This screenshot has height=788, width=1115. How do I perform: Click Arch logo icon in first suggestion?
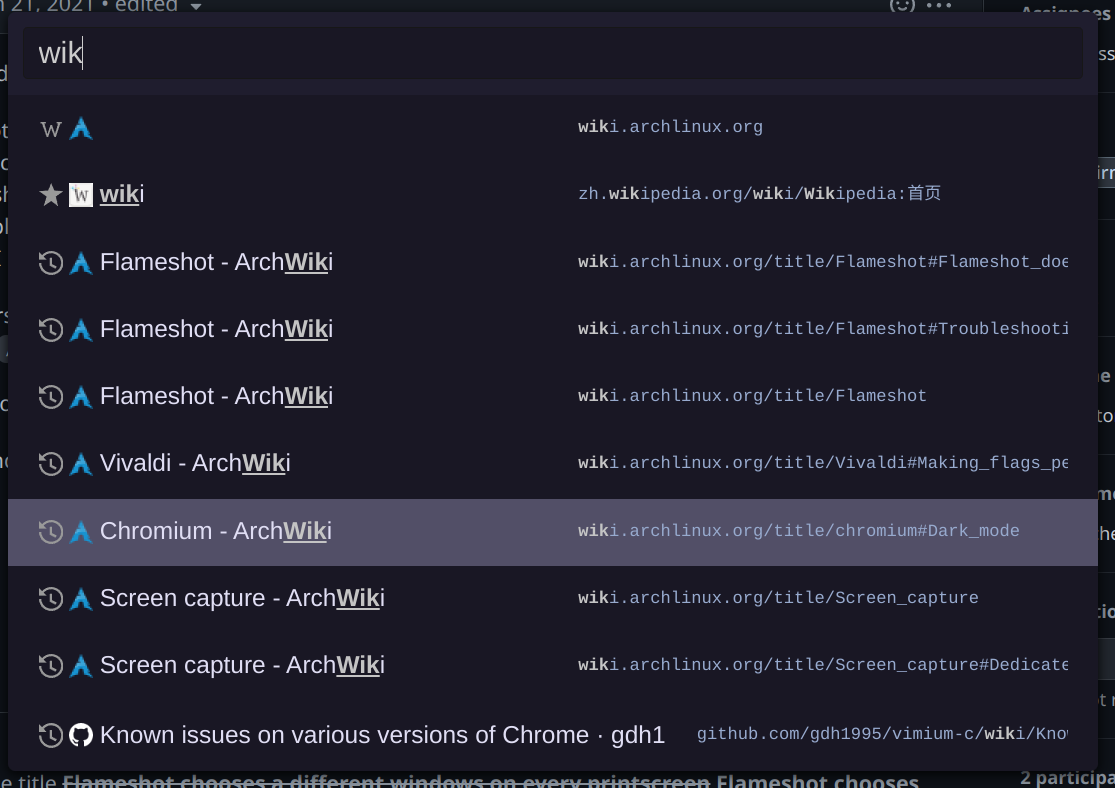point(81,129)
